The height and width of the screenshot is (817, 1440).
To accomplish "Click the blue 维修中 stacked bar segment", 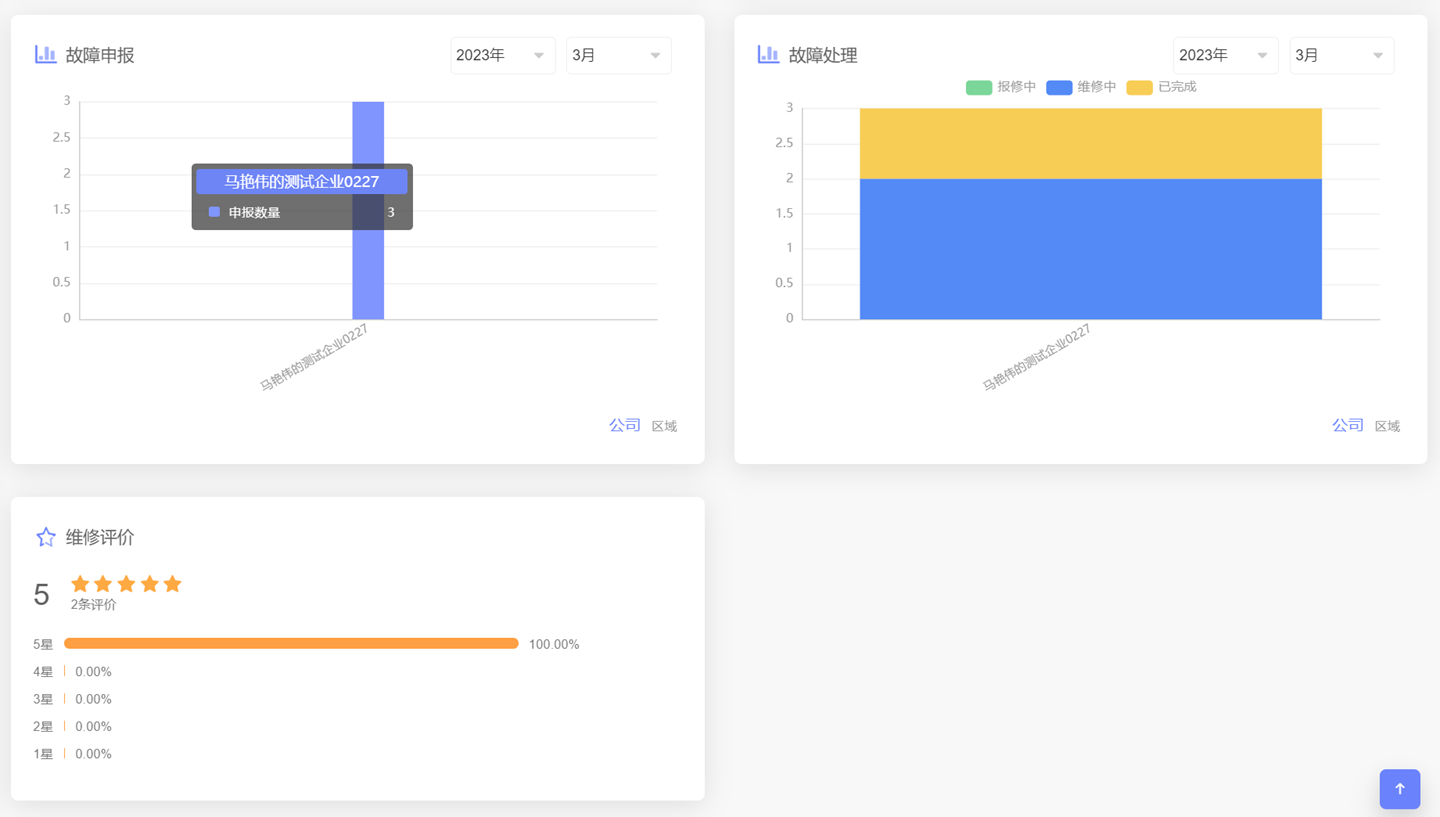I will tap(1091, 249).
